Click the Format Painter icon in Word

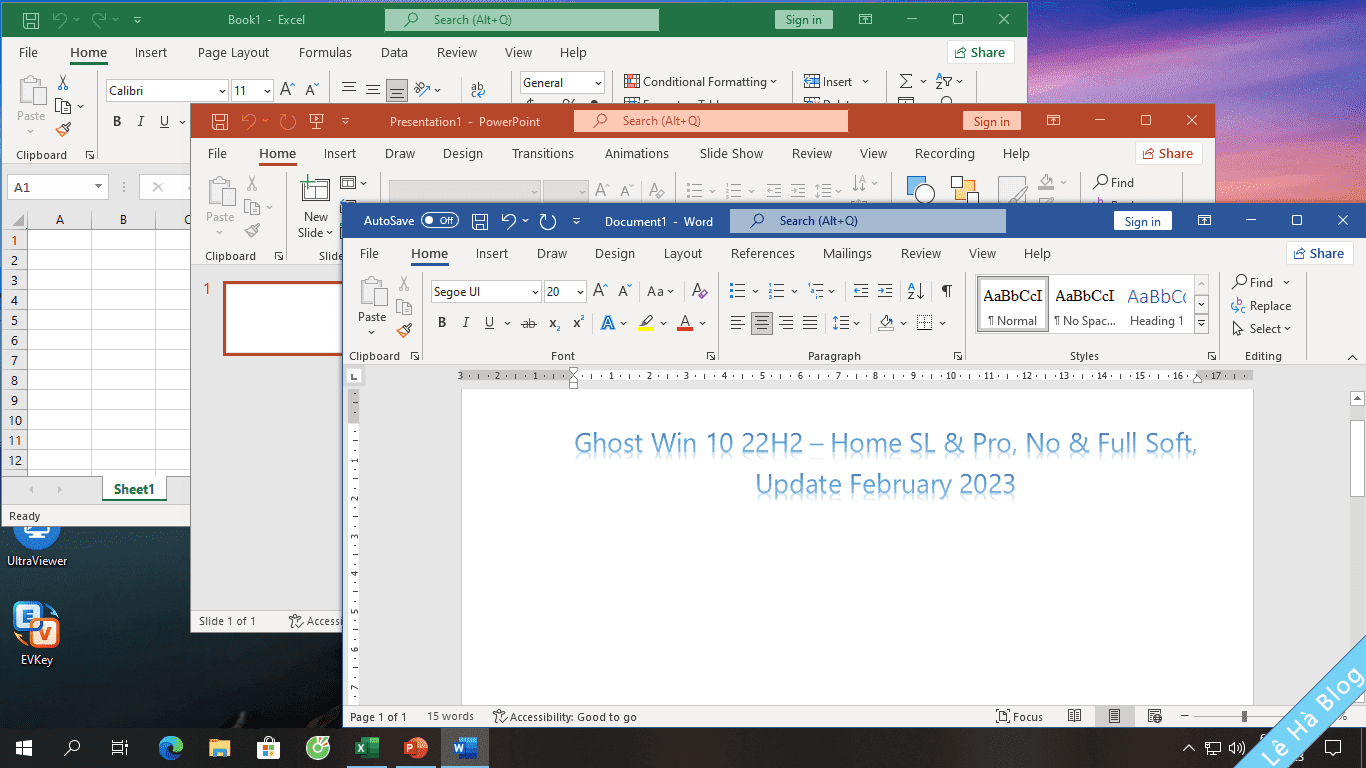404,330
